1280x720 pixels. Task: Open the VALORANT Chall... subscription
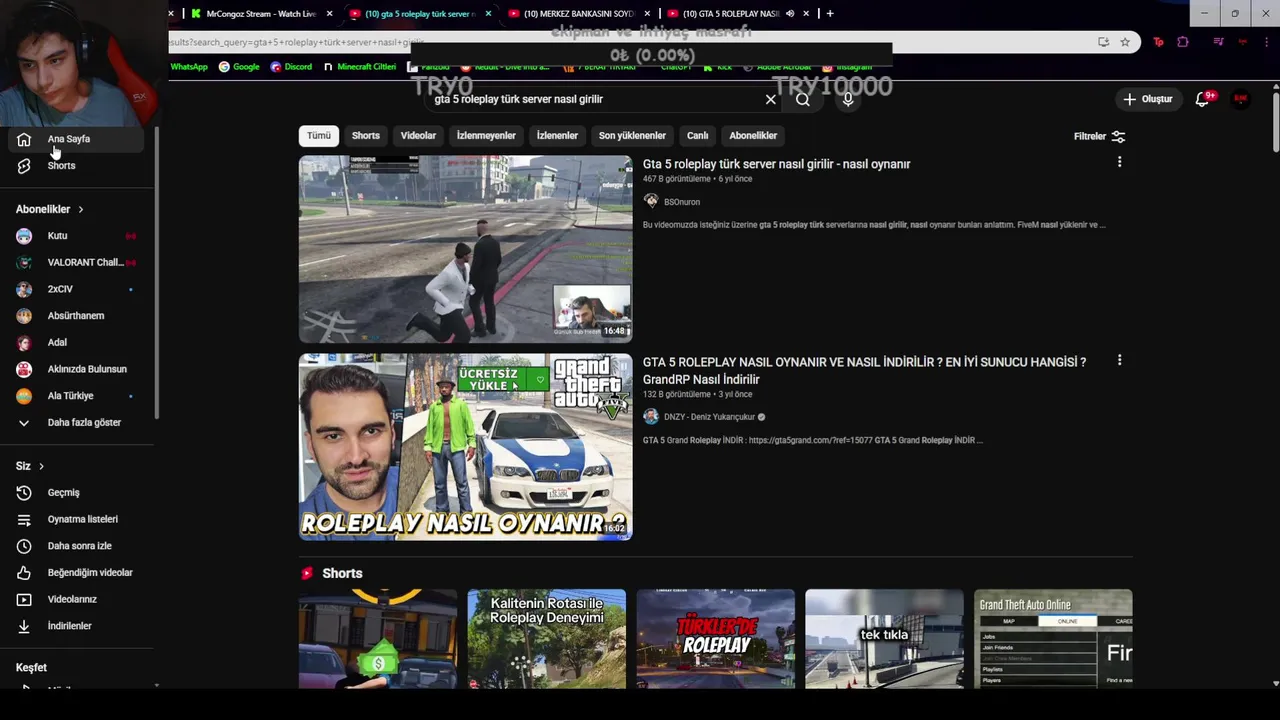tap(76, 262)
